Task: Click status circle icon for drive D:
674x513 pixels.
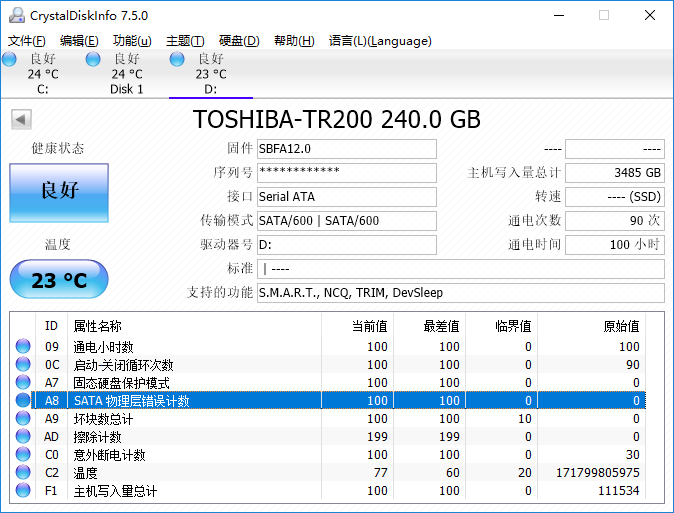Action: 177,59
